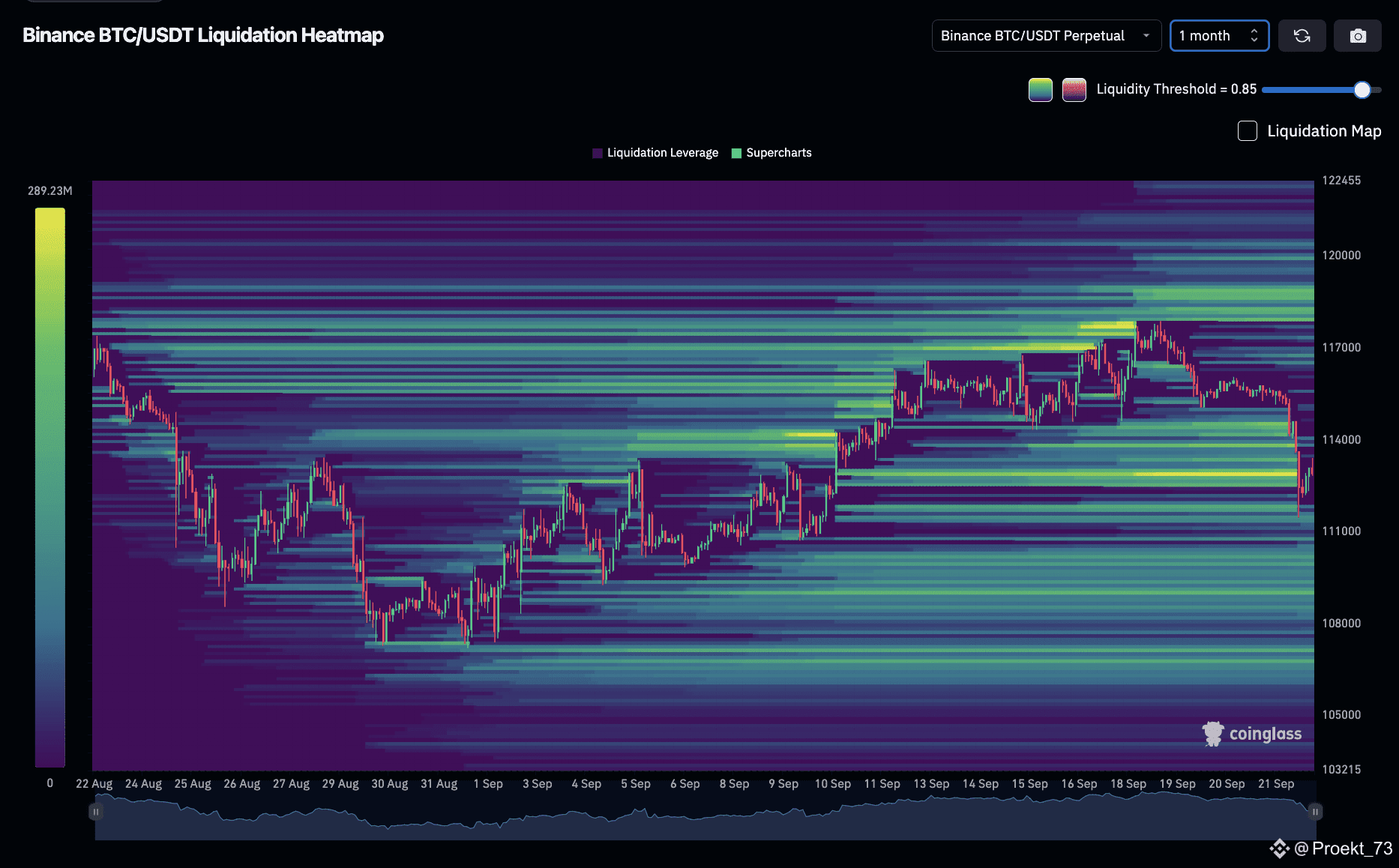
Task: Open the Binance BTC/USDT Perpetual dropdown
Action: 1046,36
